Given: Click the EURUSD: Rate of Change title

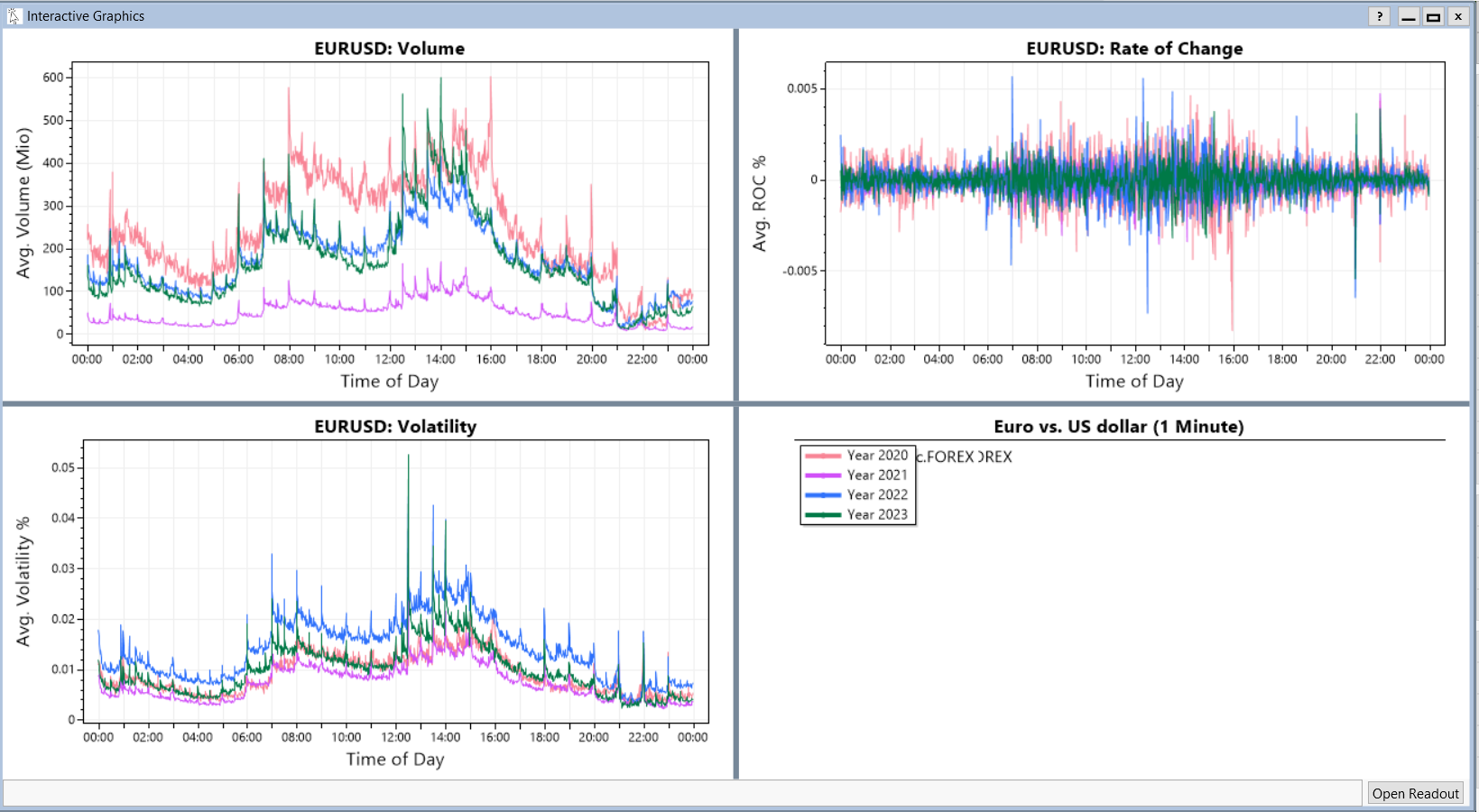Looking at the screenshot, I should click(x=1134, y=49).
